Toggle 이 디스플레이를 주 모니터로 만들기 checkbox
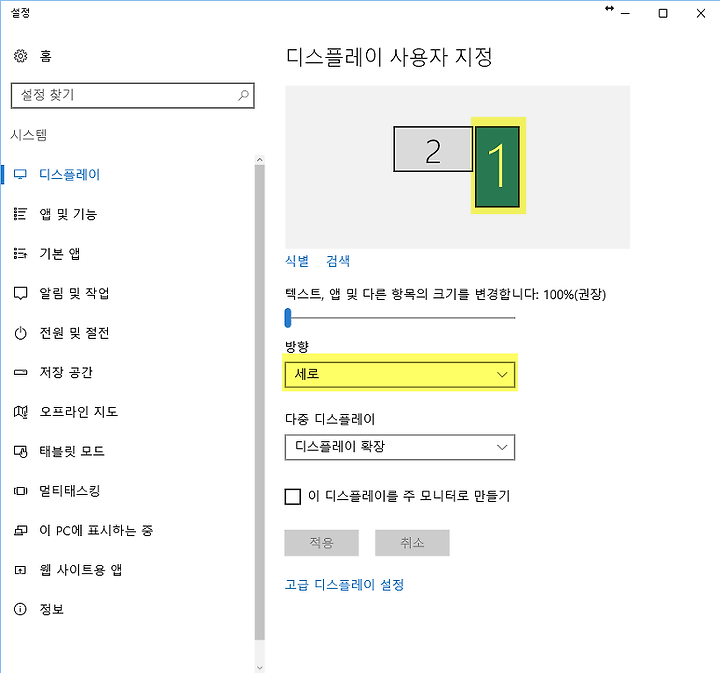Viewport: 720px width, 673px height. click(x=292, y=496)
